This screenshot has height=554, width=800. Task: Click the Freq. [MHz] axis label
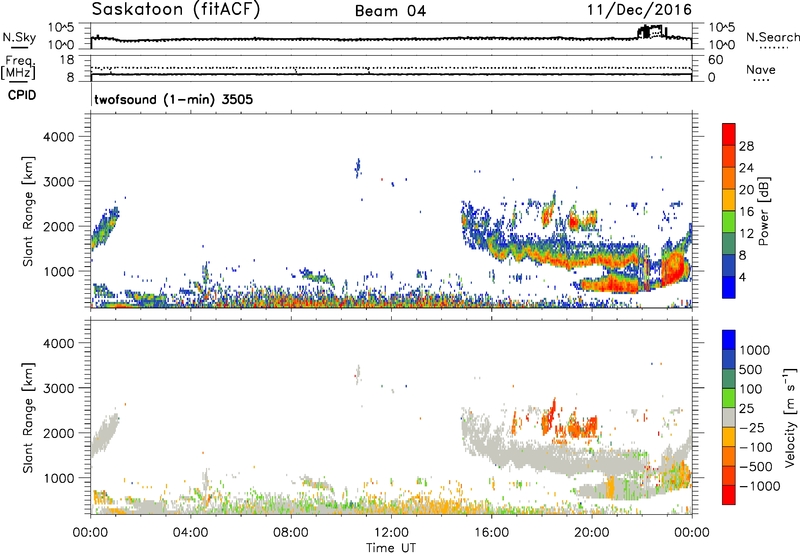pos(18,68)
